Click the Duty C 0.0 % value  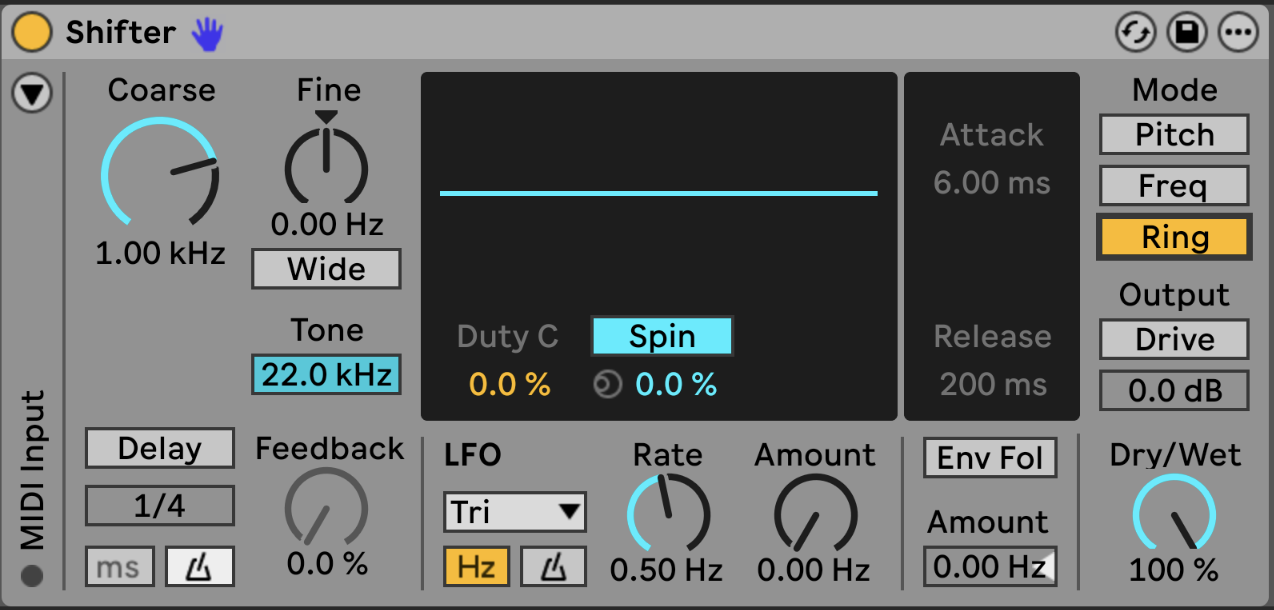pos(509,384)
